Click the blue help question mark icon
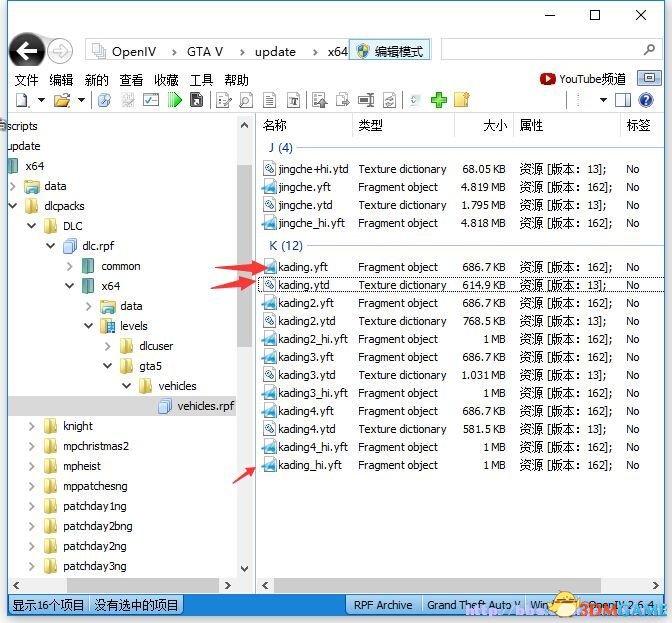Viewport: 672px width, 623px height. pos(645,100)
